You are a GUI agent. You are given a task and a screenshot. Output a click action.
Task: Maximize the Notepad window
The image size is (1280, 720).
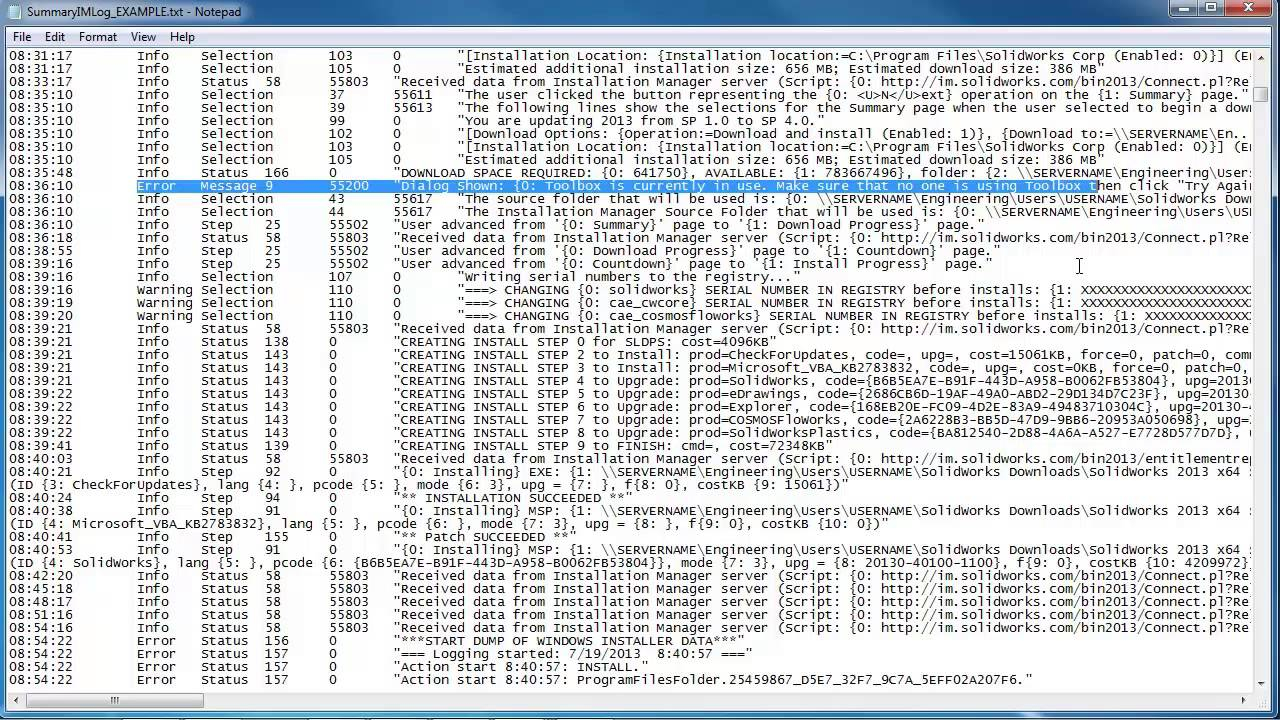pyautogui.click(x=1212, y=9)
